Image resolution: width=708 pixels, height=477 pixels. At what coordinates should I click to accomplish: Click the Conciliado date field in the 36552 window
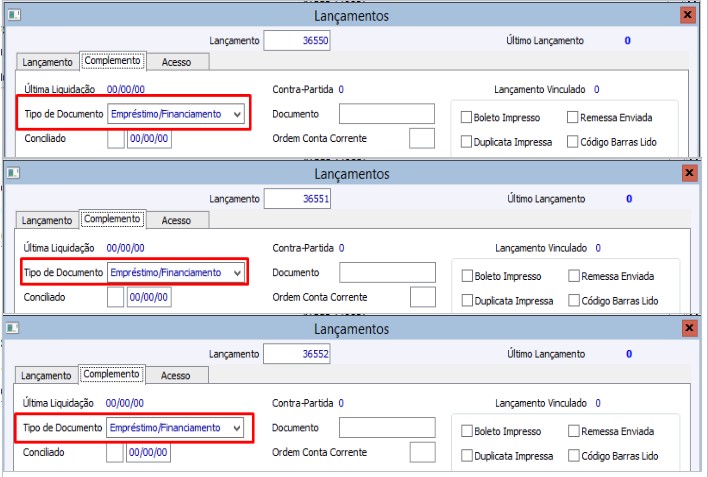tap(150, 453)
